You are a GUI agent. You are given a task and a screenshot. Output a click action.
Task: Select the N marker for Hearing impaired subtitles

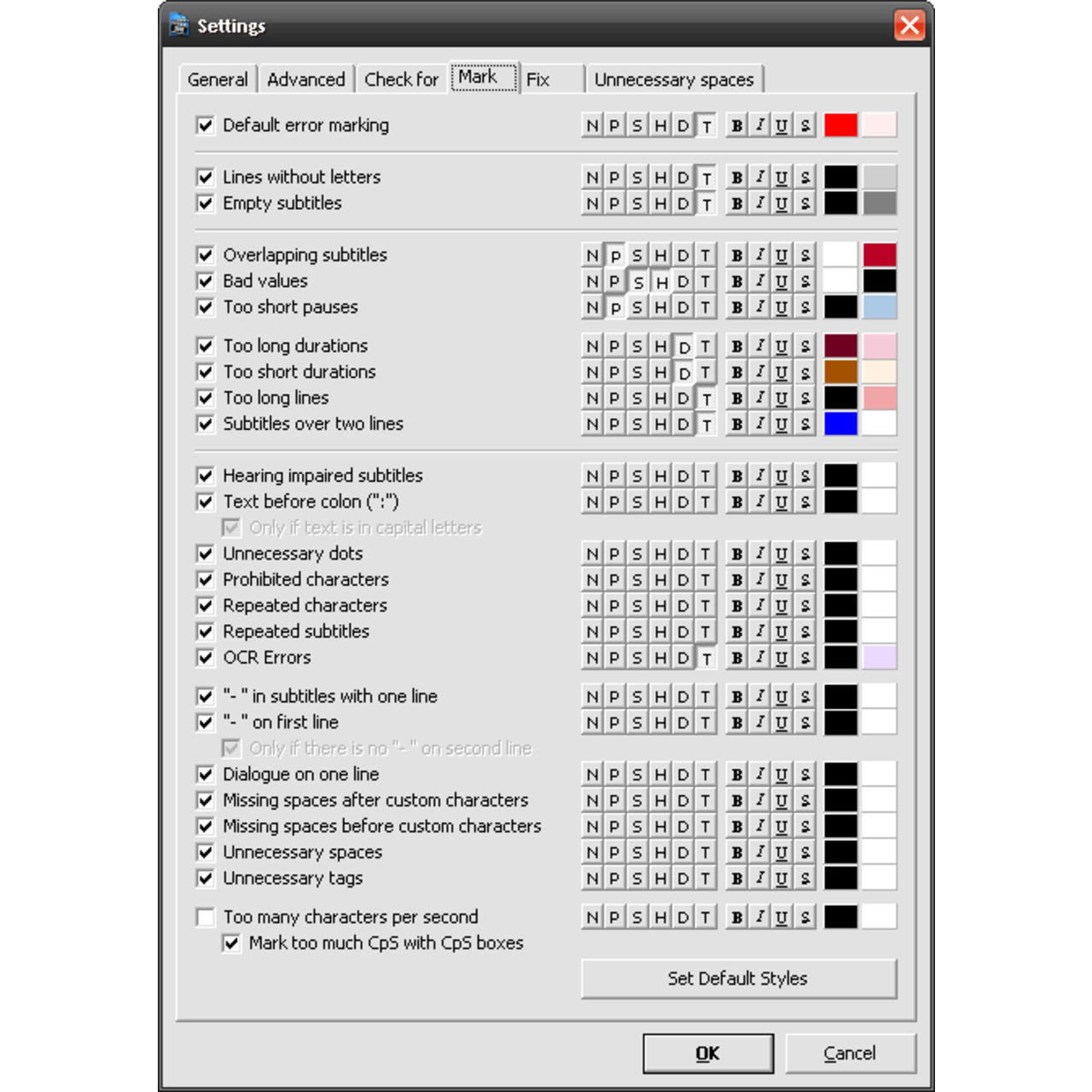592,476
